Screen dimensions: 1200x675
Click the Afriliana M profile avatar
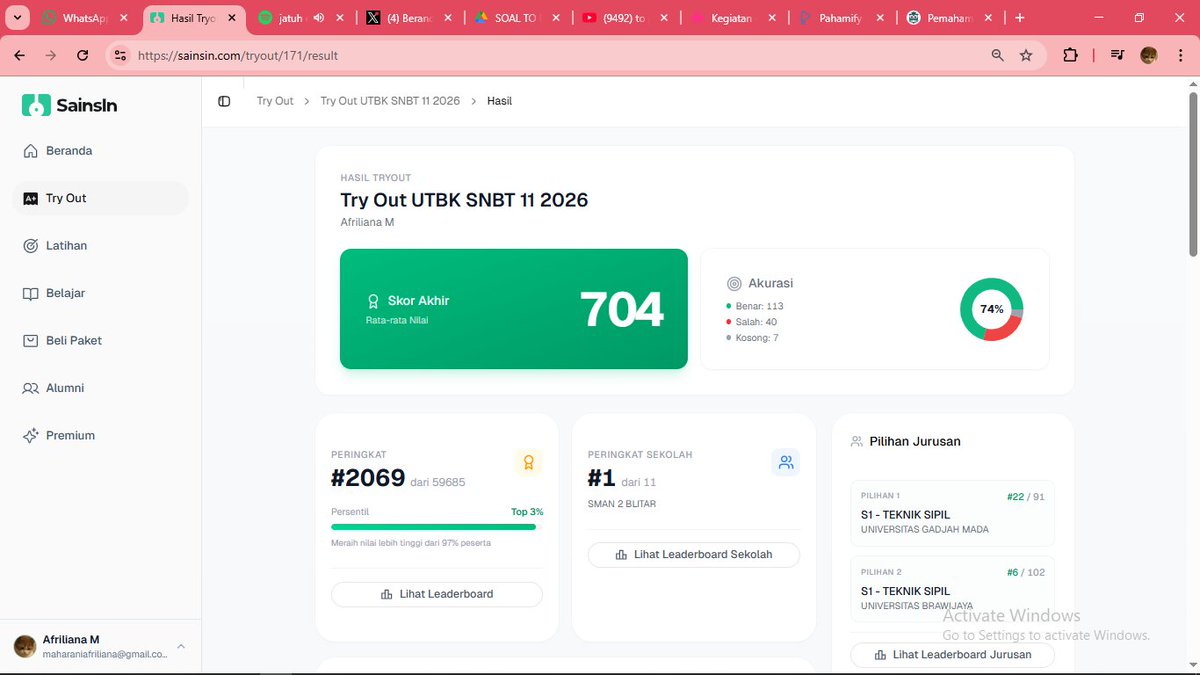click(x=25, y=647)
